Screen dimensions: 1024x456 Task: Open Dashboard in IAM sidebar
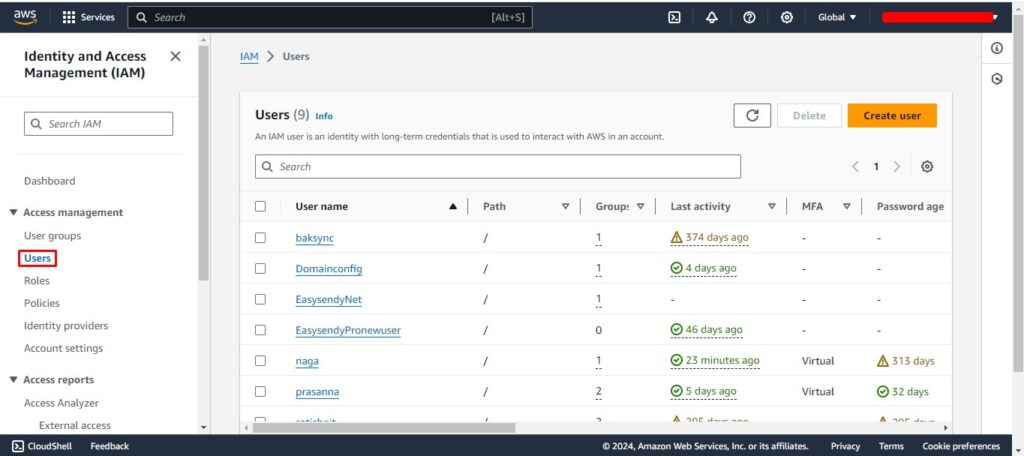coord(50,181)
